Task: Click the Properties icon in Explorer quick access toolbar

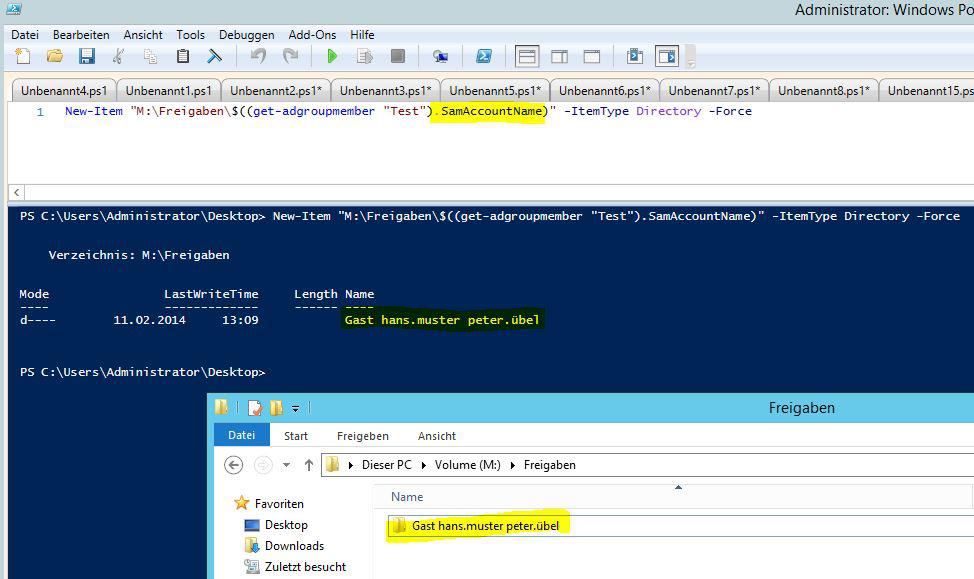Action: pyautogui.click(x=255, y=408)
